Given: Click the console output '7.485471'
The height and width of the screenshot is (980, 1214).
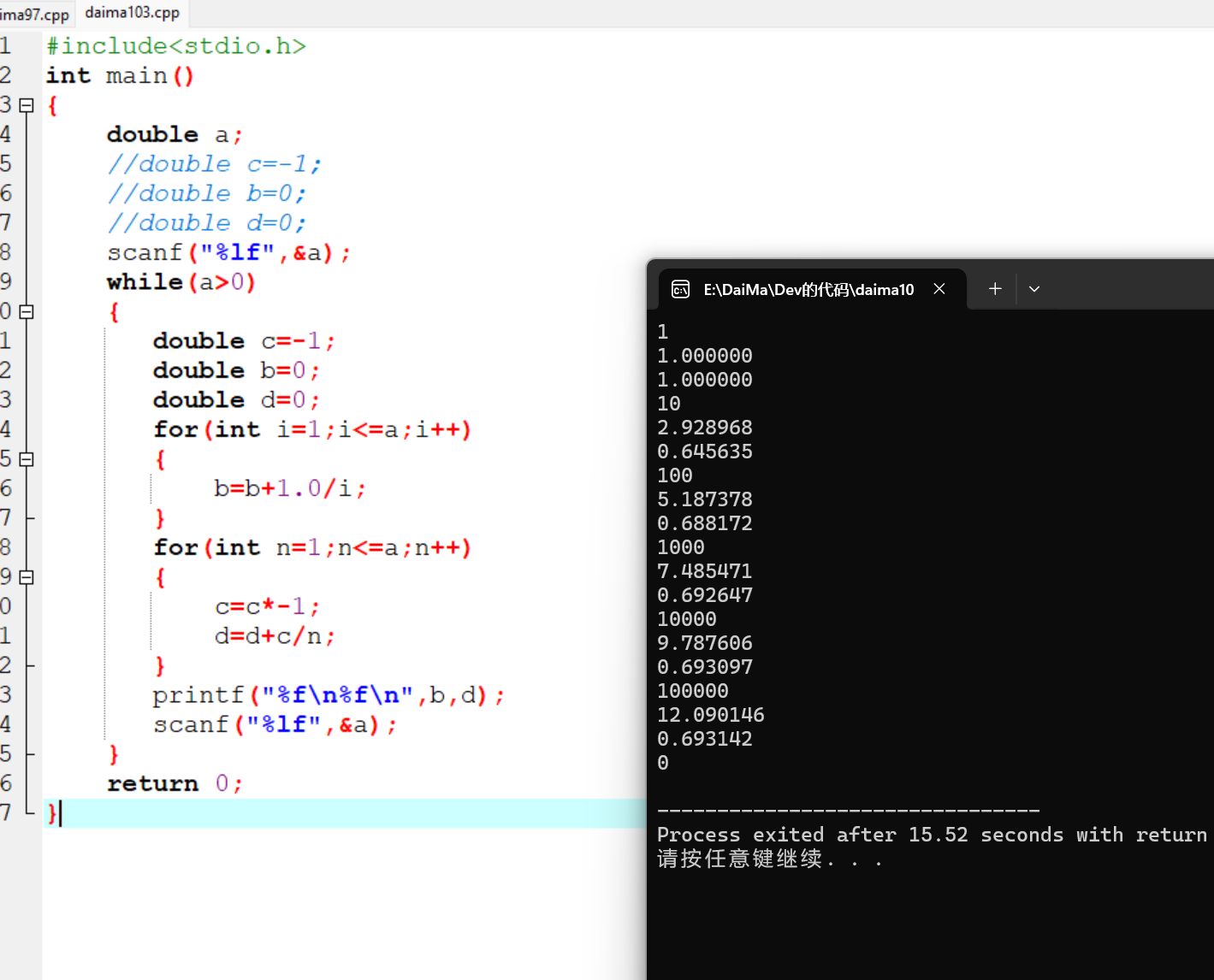Looking at the screenshot, I should [705, 571].
